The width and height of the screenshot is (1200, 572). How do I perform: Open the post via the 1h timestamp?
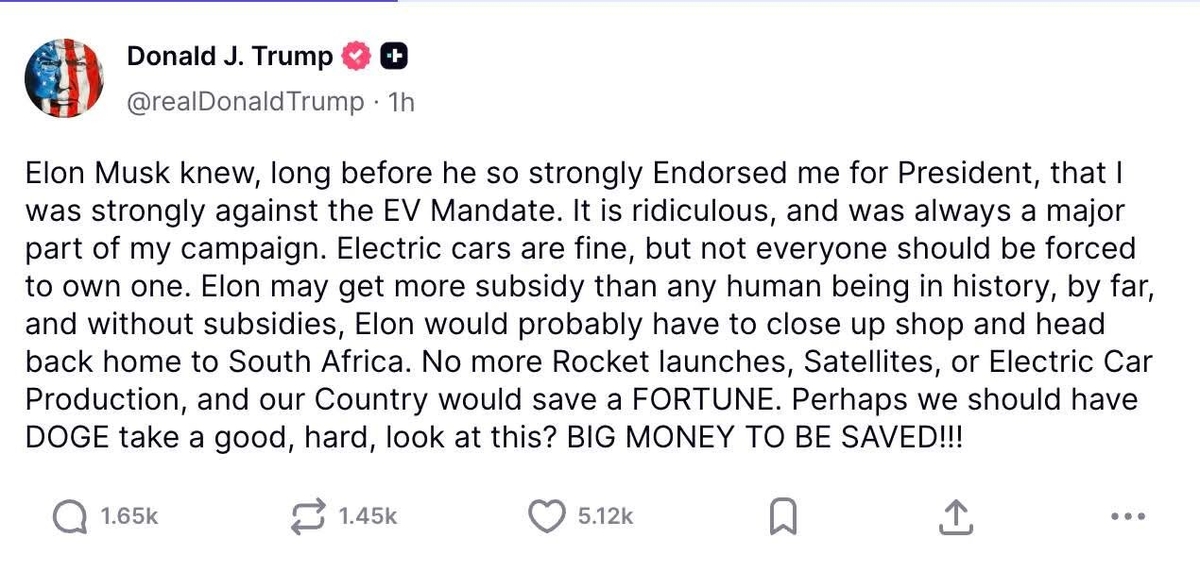(400, 102)
